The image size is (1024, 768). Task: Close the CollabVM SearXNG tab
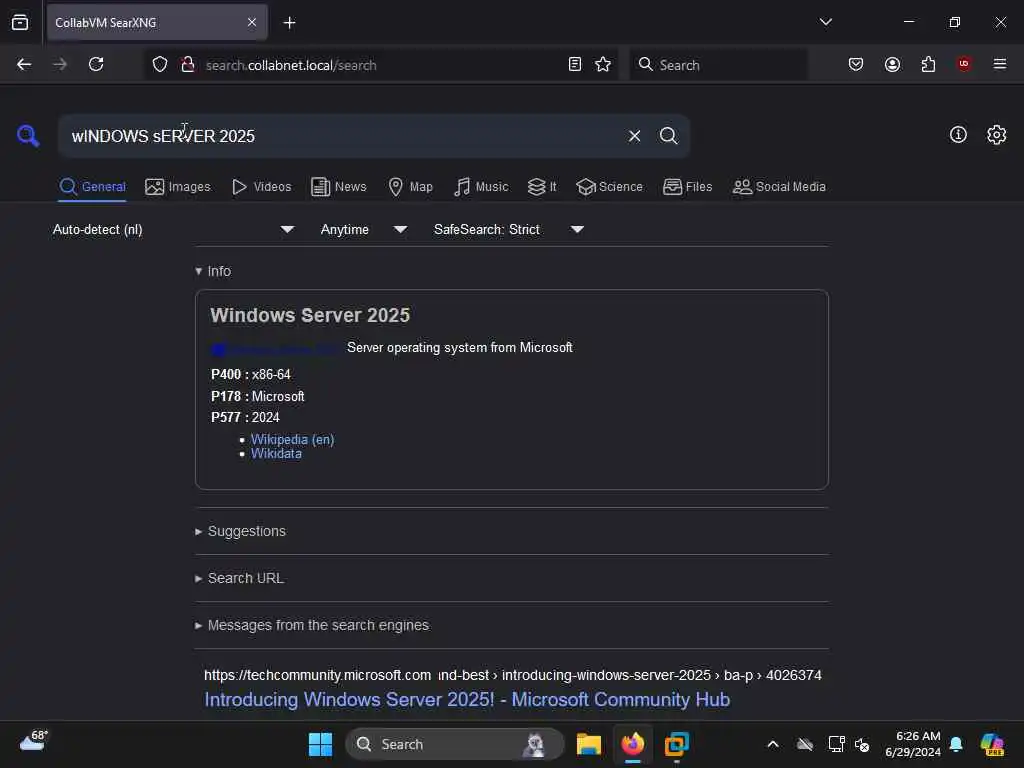coord(252,23)
